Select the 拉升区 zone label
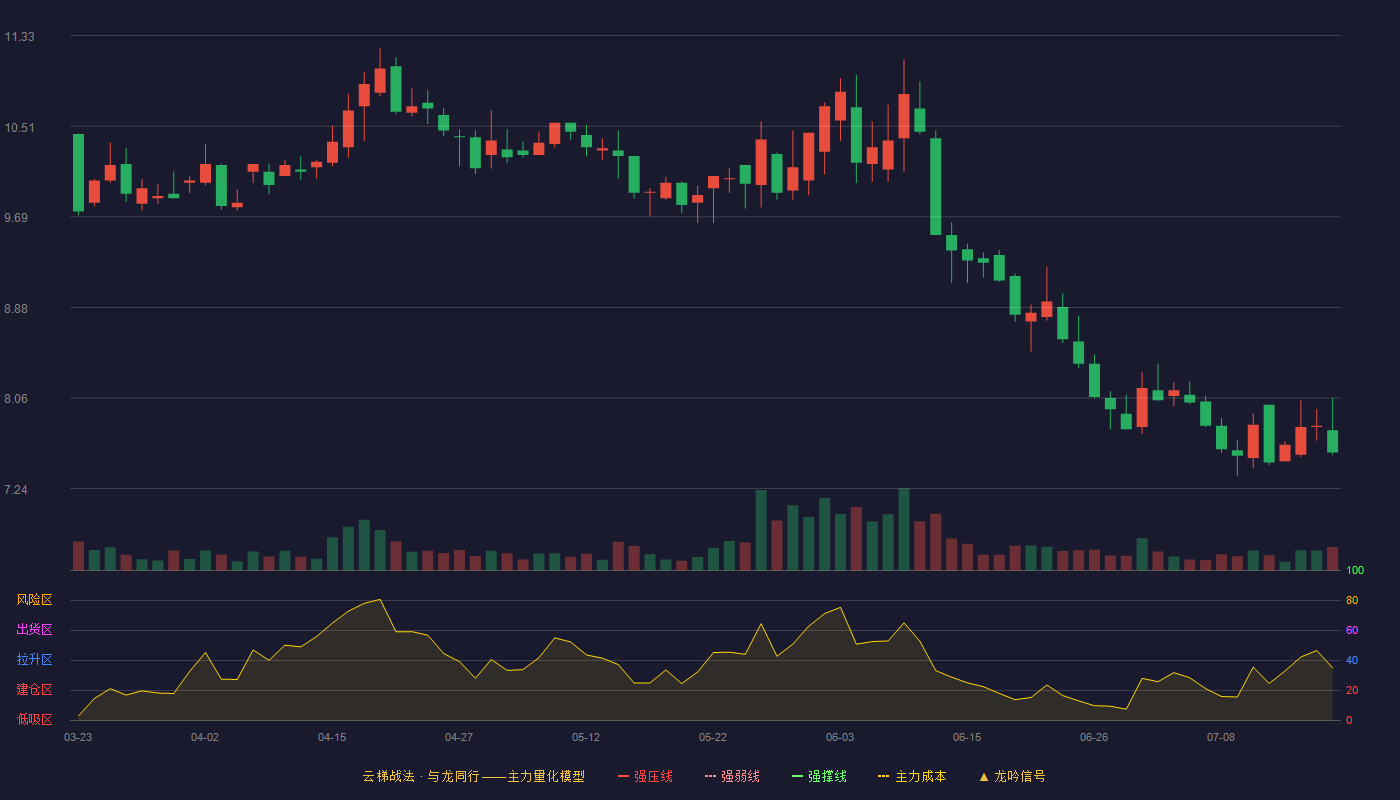This screenshot has height=800, width=1400. 34,660
